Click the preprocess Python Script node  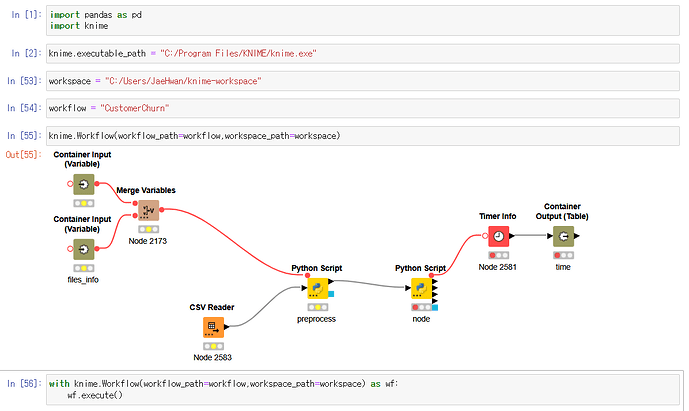tap(318, 289)
